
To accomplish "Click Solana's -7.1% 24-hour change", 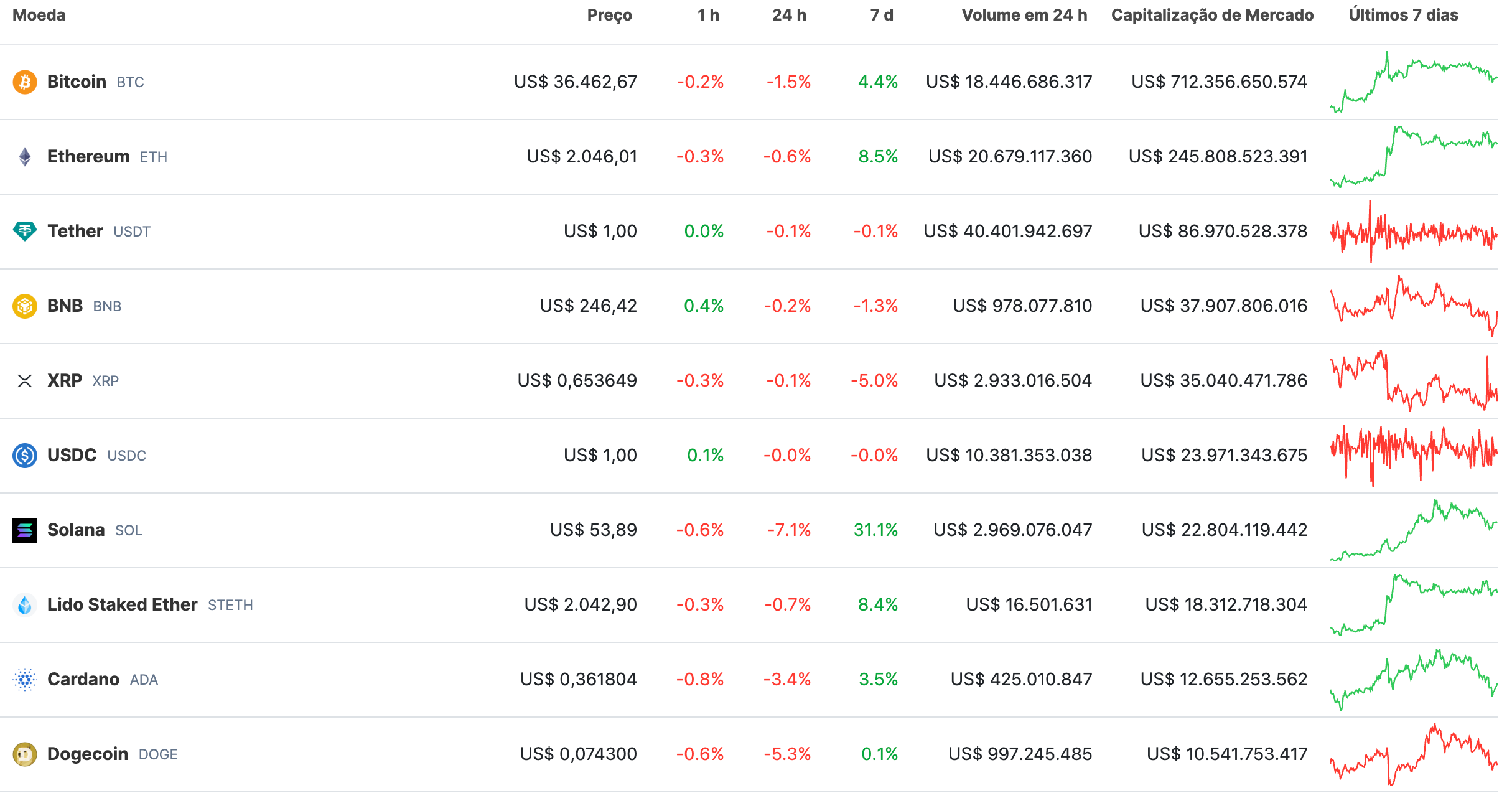I will pyautogui.click(x=789, y=530).
